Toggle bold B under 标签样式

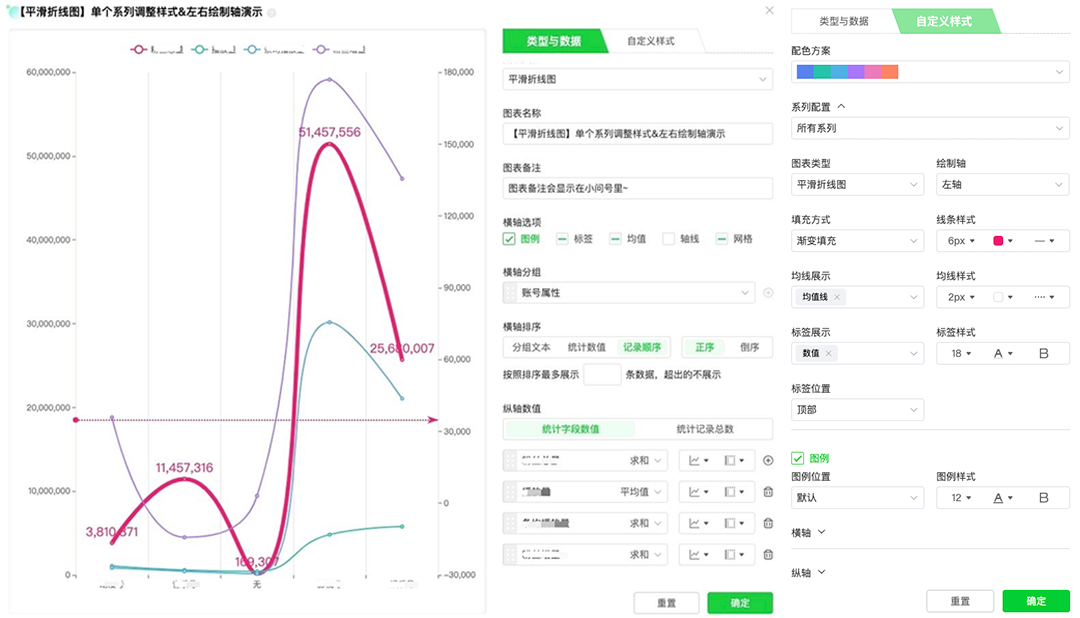1043,353
